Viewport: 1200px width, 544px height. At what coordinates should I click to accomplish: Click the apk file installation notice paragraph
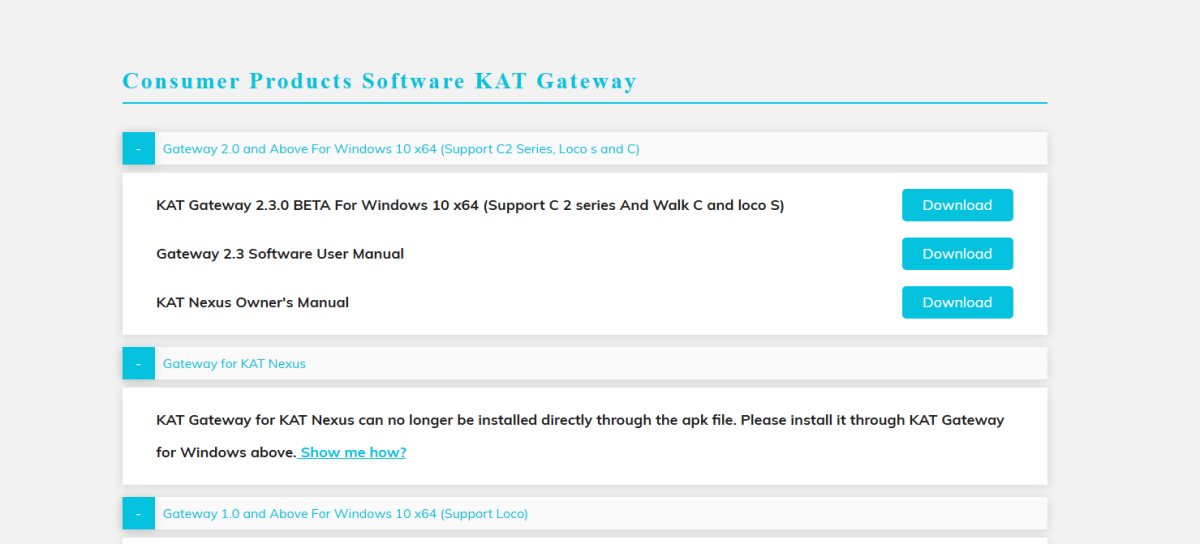pyautogui.click(x=580, y=436)
